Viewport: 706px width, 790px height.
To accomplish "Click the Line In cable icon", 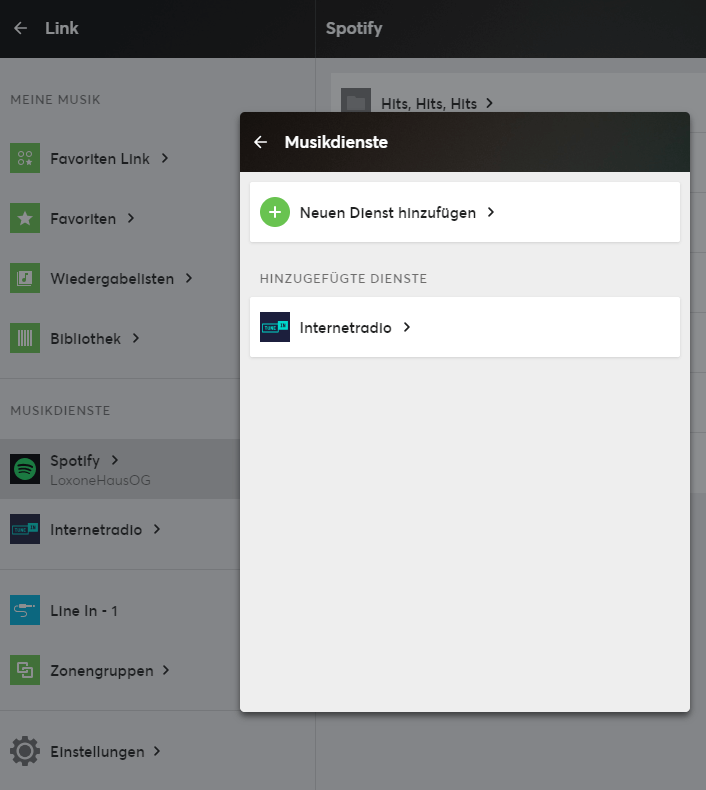I will [25, 610].
